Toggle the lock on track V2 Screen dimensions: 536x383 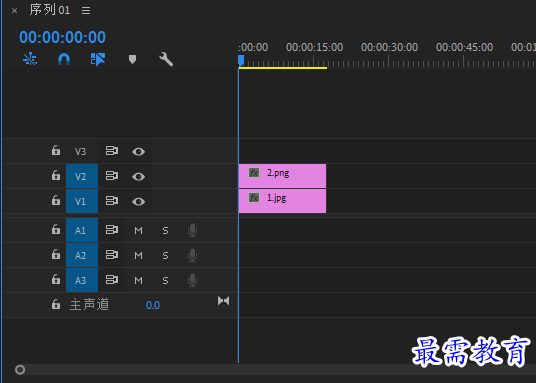click(x=56, y=175)
